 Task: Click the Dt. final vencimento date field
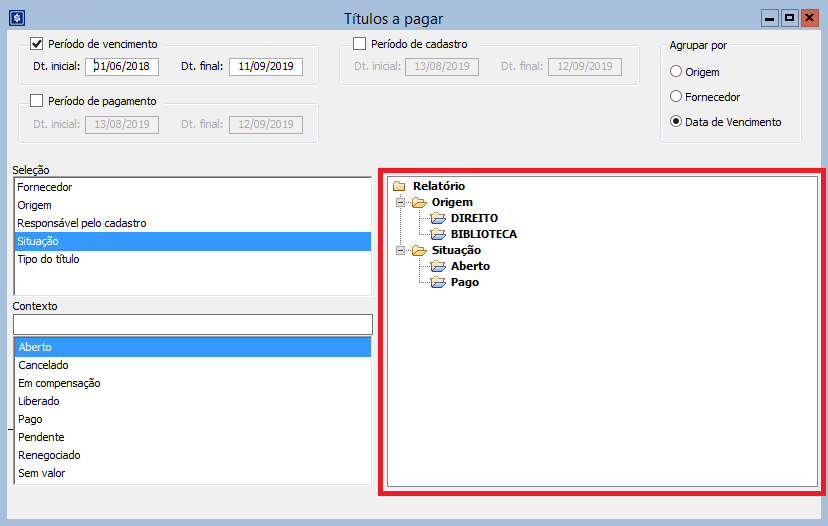pos(265,67)
